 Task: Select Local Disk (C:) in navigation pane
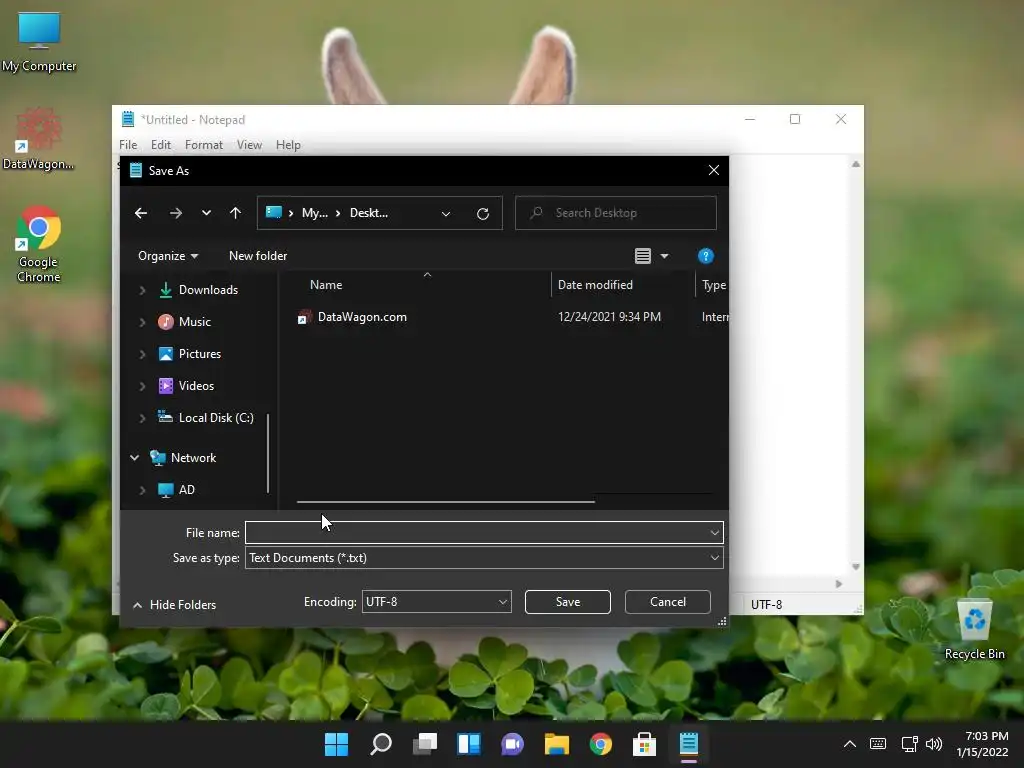coord(216,418)
